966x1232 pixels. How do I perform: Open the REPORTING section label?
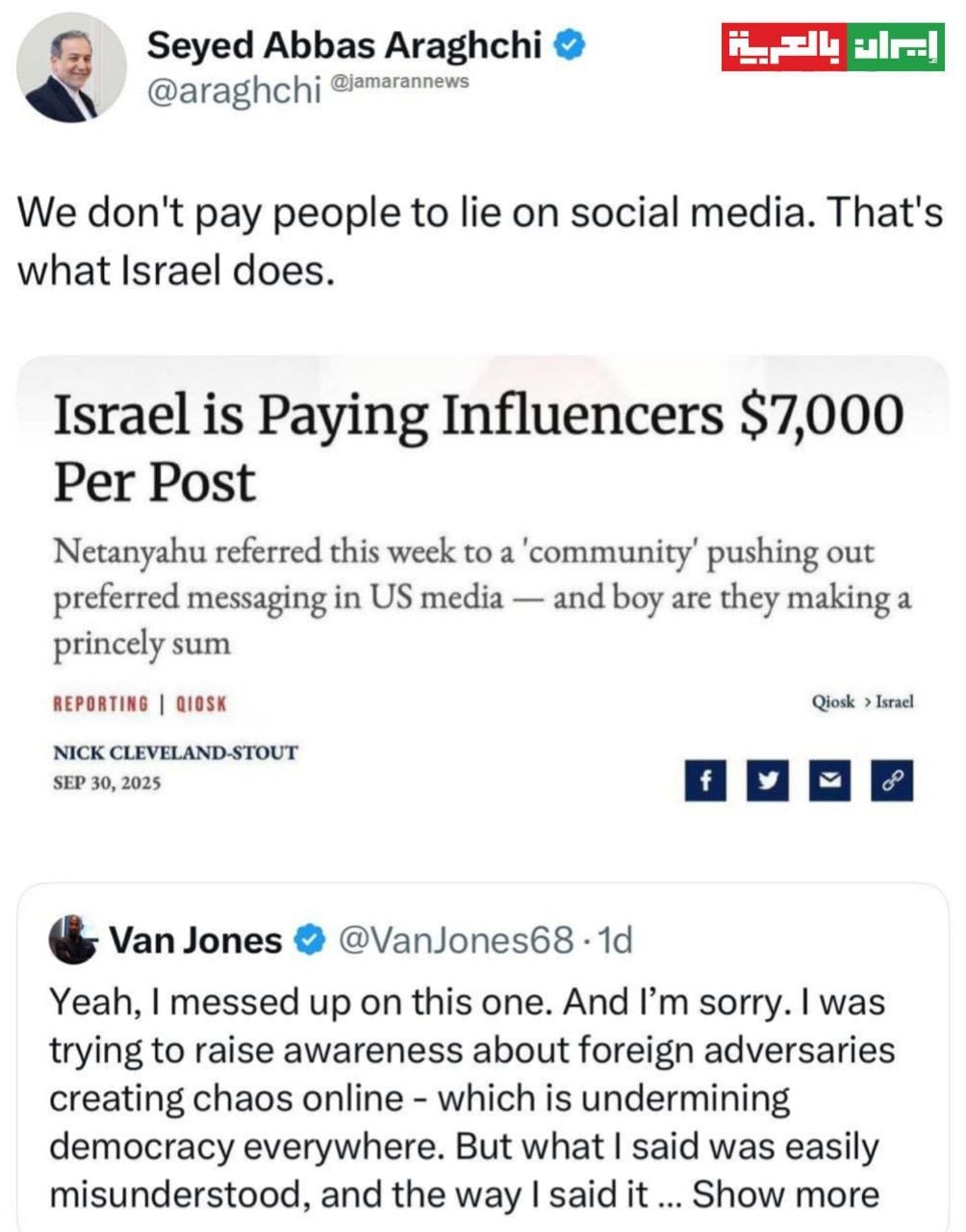coord(101,704)
